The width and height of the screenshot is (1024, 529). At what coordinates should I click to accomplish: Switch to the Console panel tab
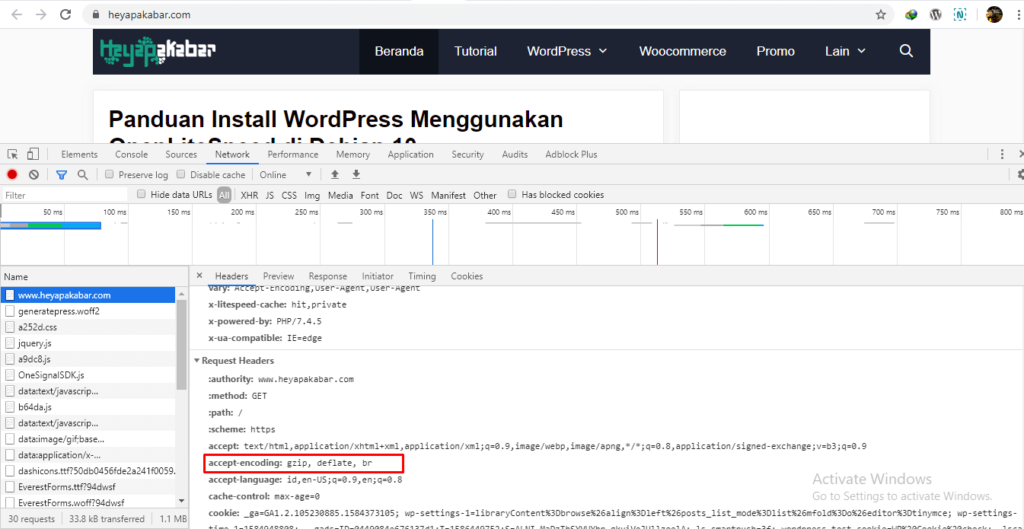pos(131,155)
